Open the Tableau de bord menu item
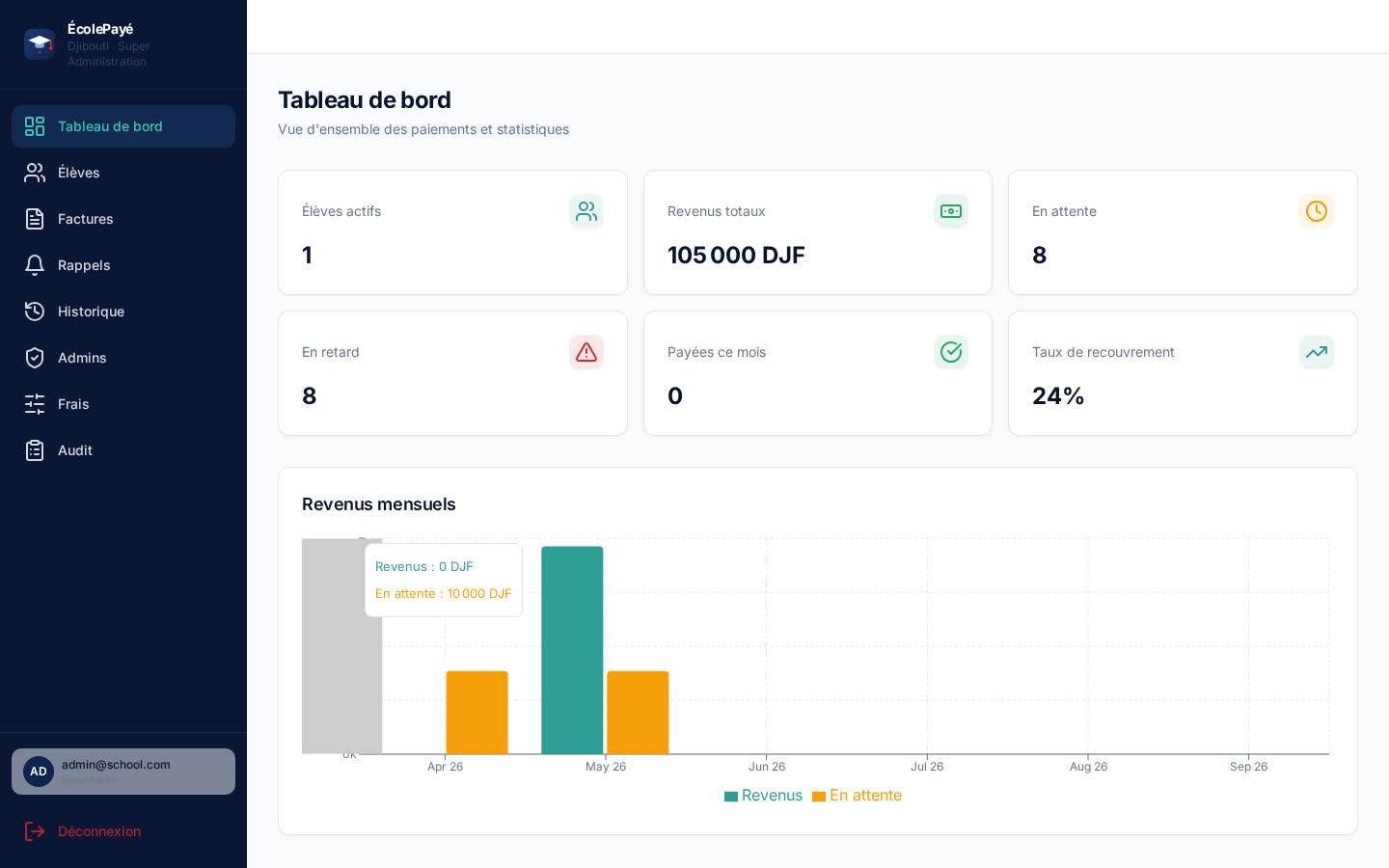This screenshot has height=868, width=1389. coord(123,126)
